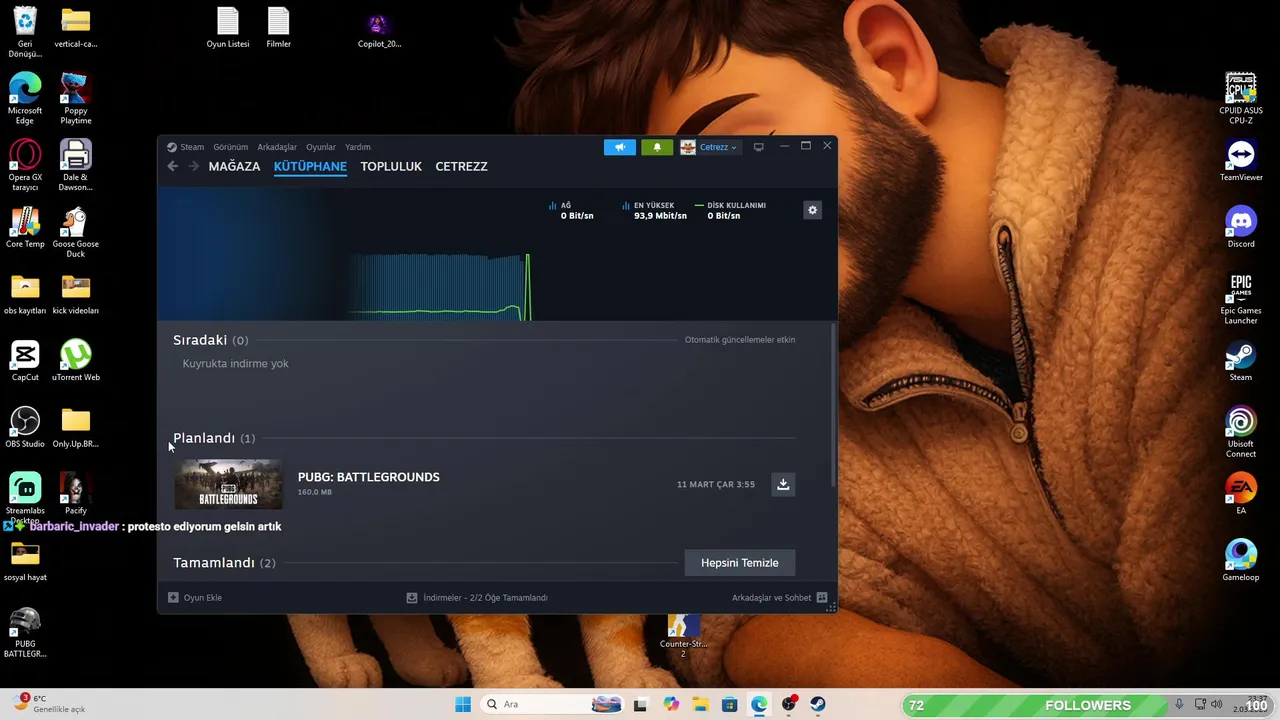Open the taskbar weather widget

click(50, 703)
